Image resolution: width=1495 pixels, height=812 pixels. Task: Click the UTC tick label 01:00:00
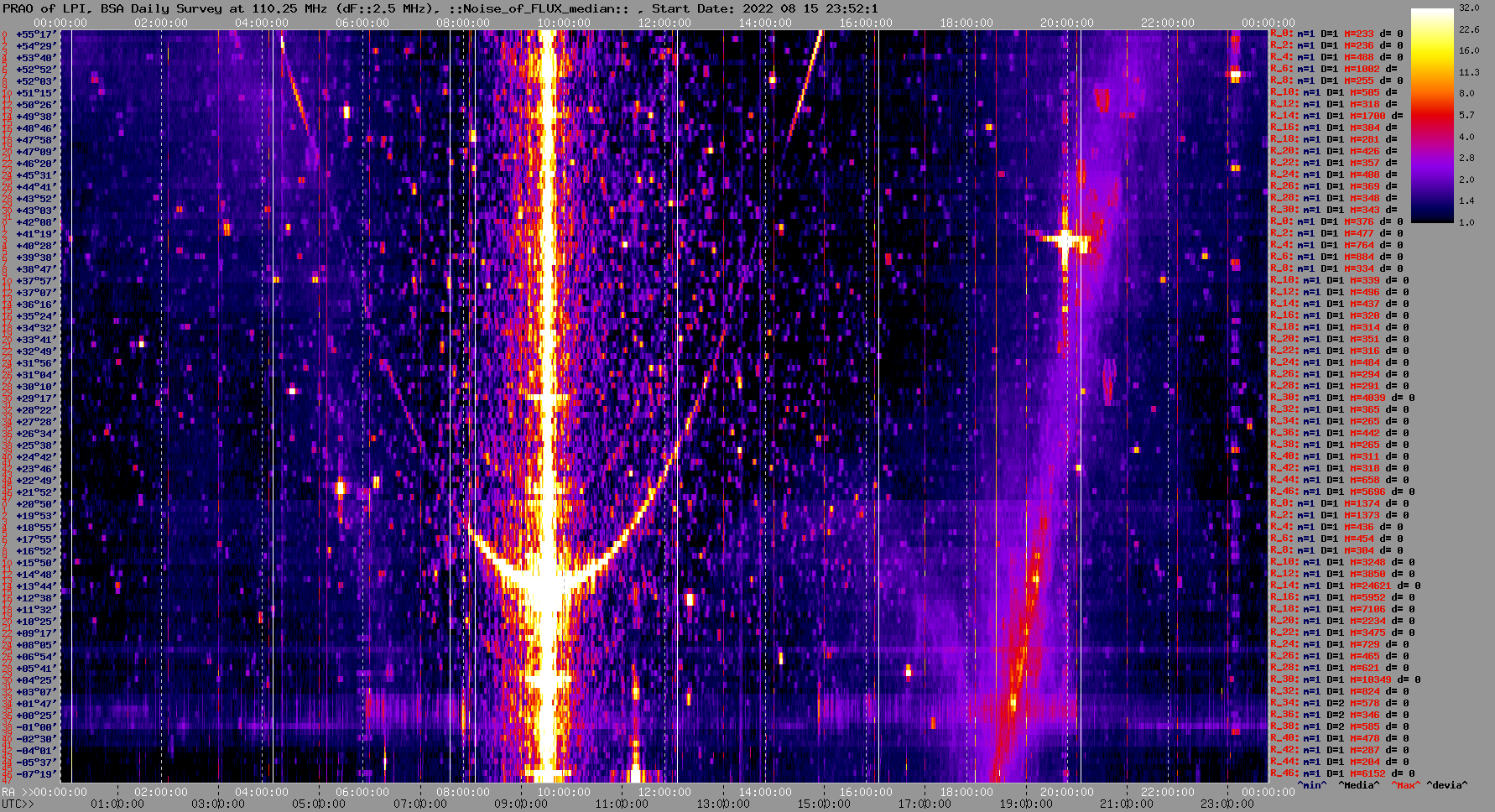point(117,804)
